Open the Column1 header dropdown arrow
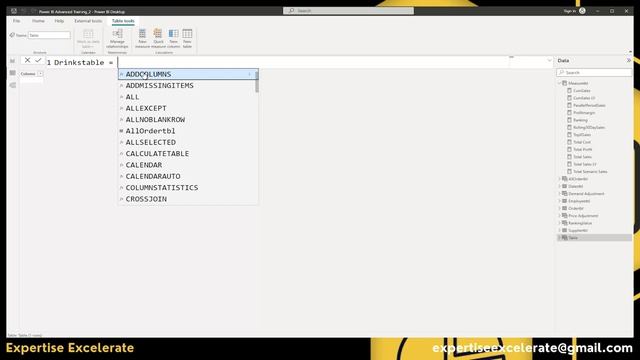Viewport: 640px width, 360px height. pyautogui.click(x=40, y=74)
